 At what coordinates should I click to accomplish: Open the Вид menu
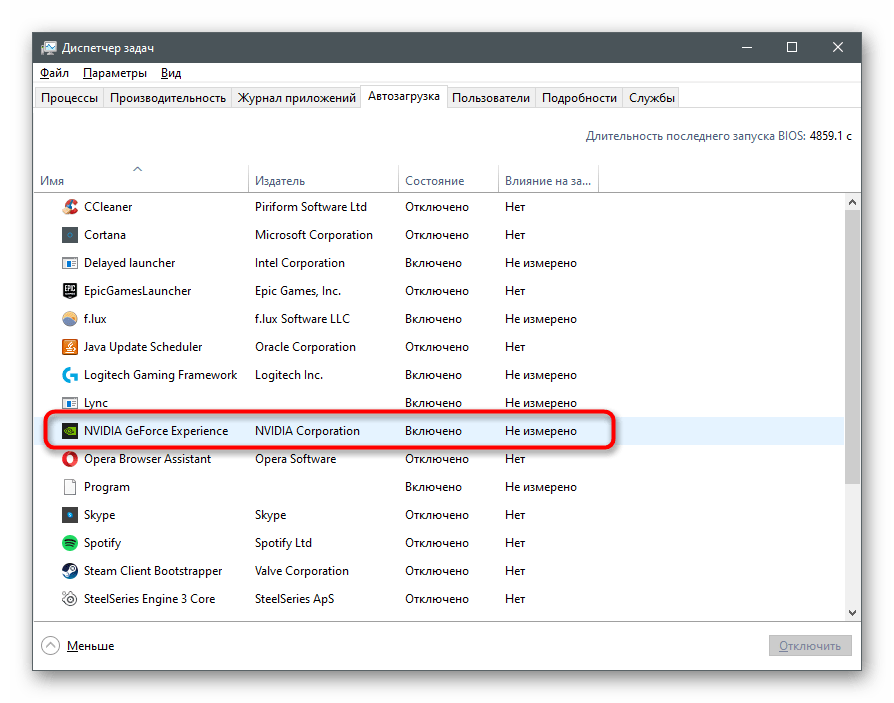tap(170, 73)
